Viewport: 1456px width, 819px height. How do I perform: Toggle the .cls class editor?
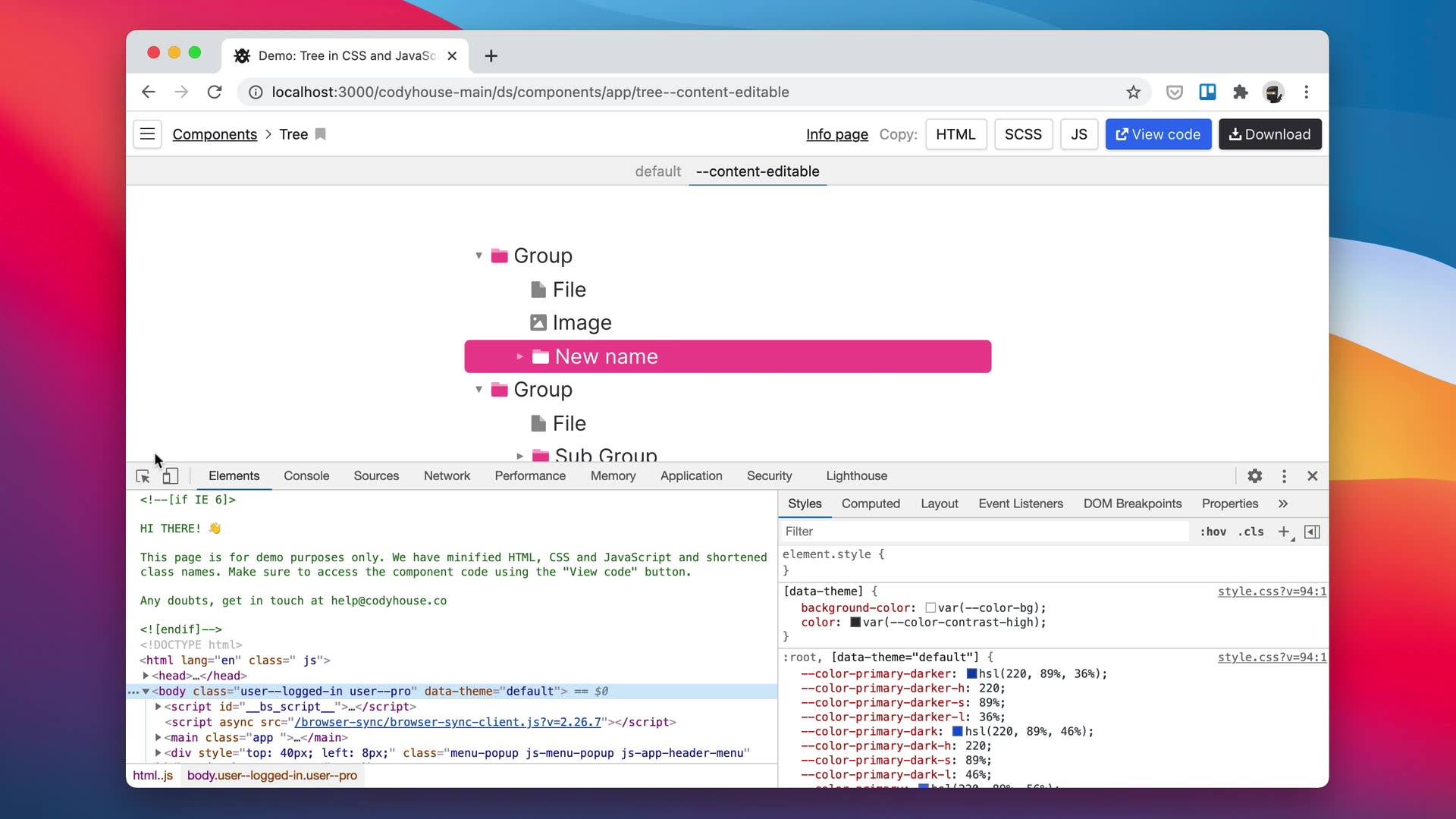point(1251,532)
